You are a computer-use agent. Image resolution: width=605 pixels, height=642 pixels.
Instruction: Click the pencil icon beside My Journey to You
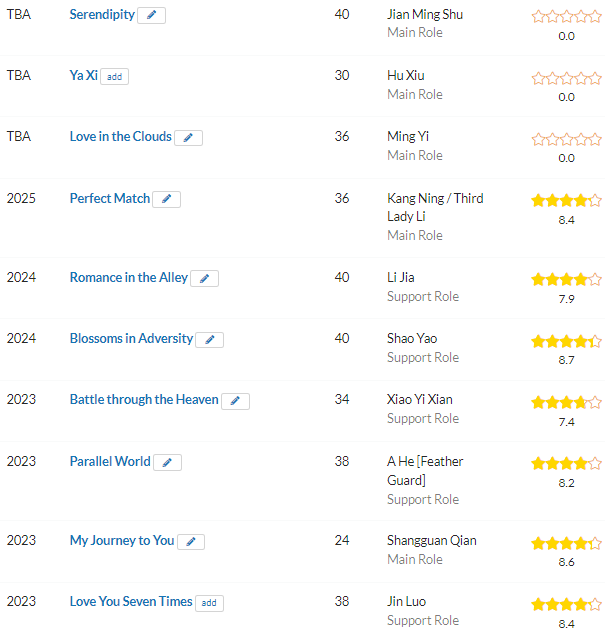click(191, 542)
